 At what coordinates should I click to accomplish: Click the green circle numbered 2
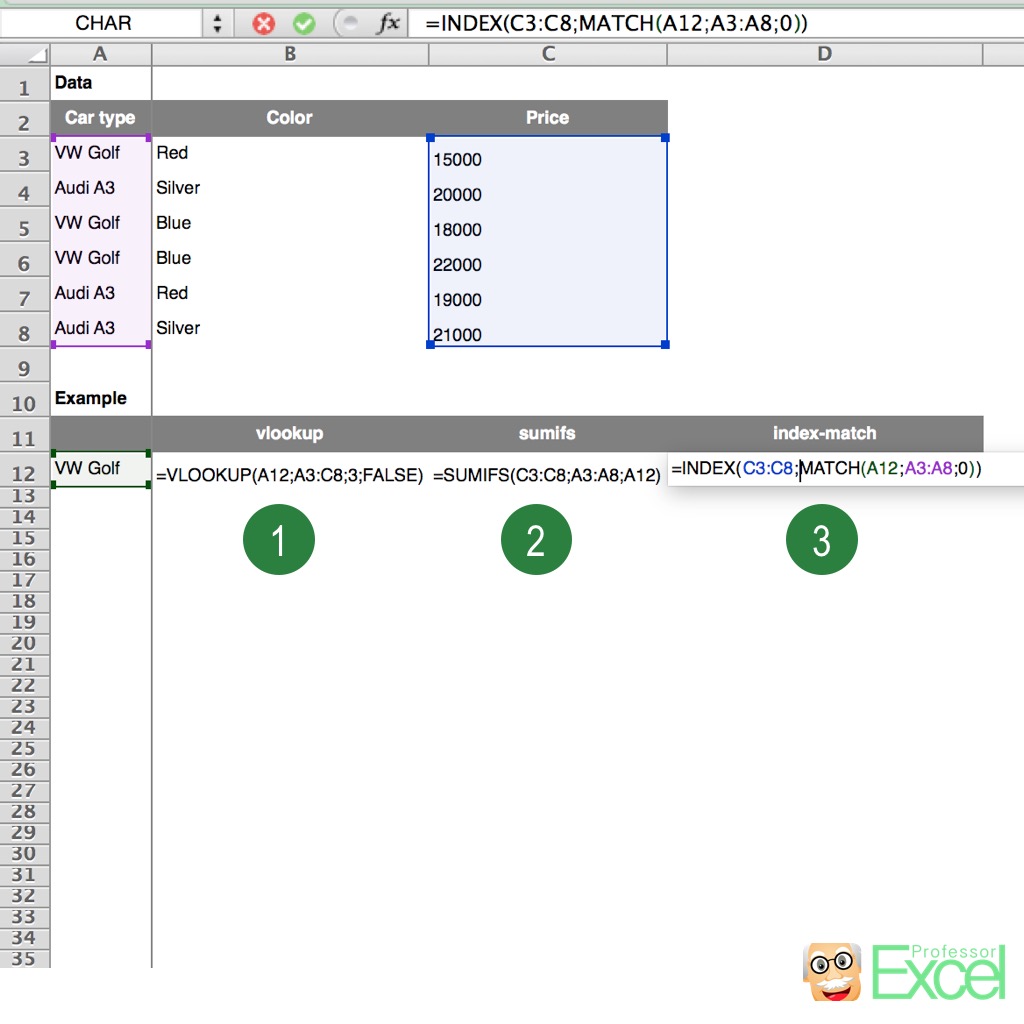point(536,539)
